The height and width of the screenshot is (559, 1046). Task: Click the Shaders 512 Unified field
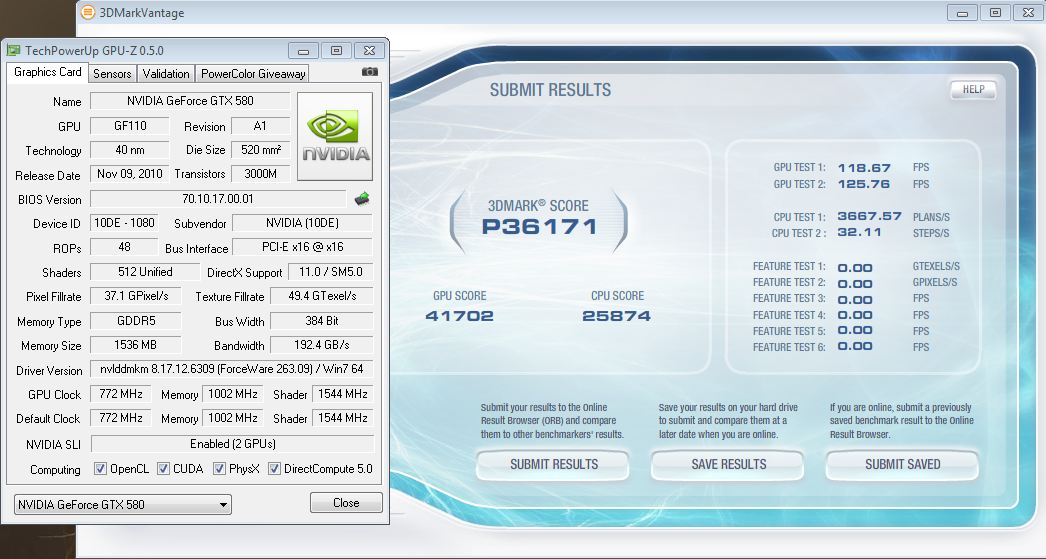pyautogui.click(x=145, y=271)
